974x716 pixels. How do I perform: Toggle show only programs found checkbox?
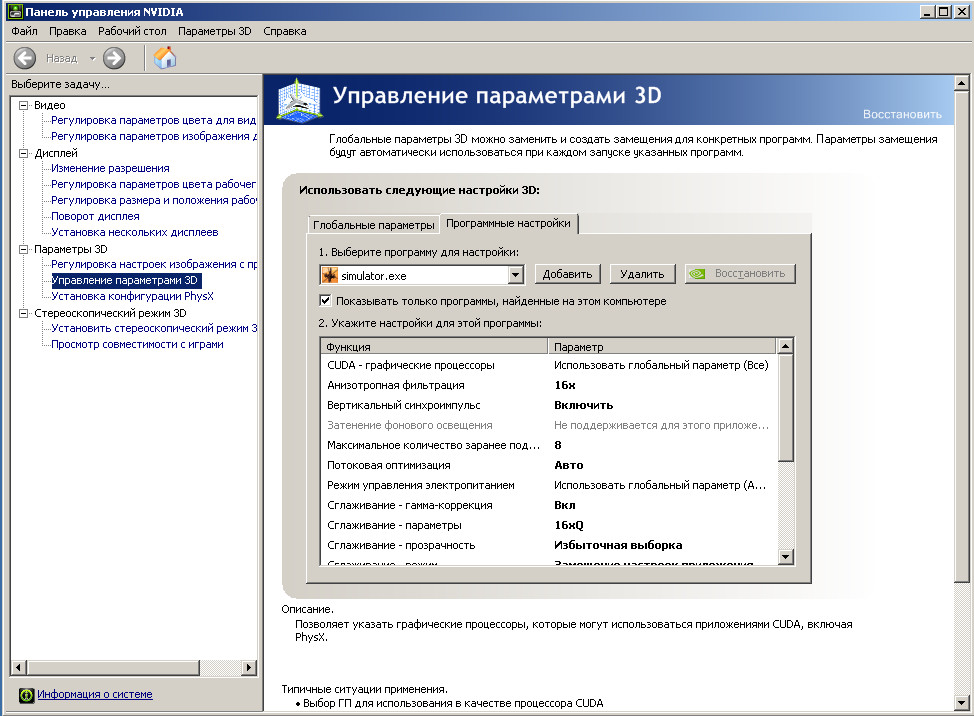pos(325,301)
